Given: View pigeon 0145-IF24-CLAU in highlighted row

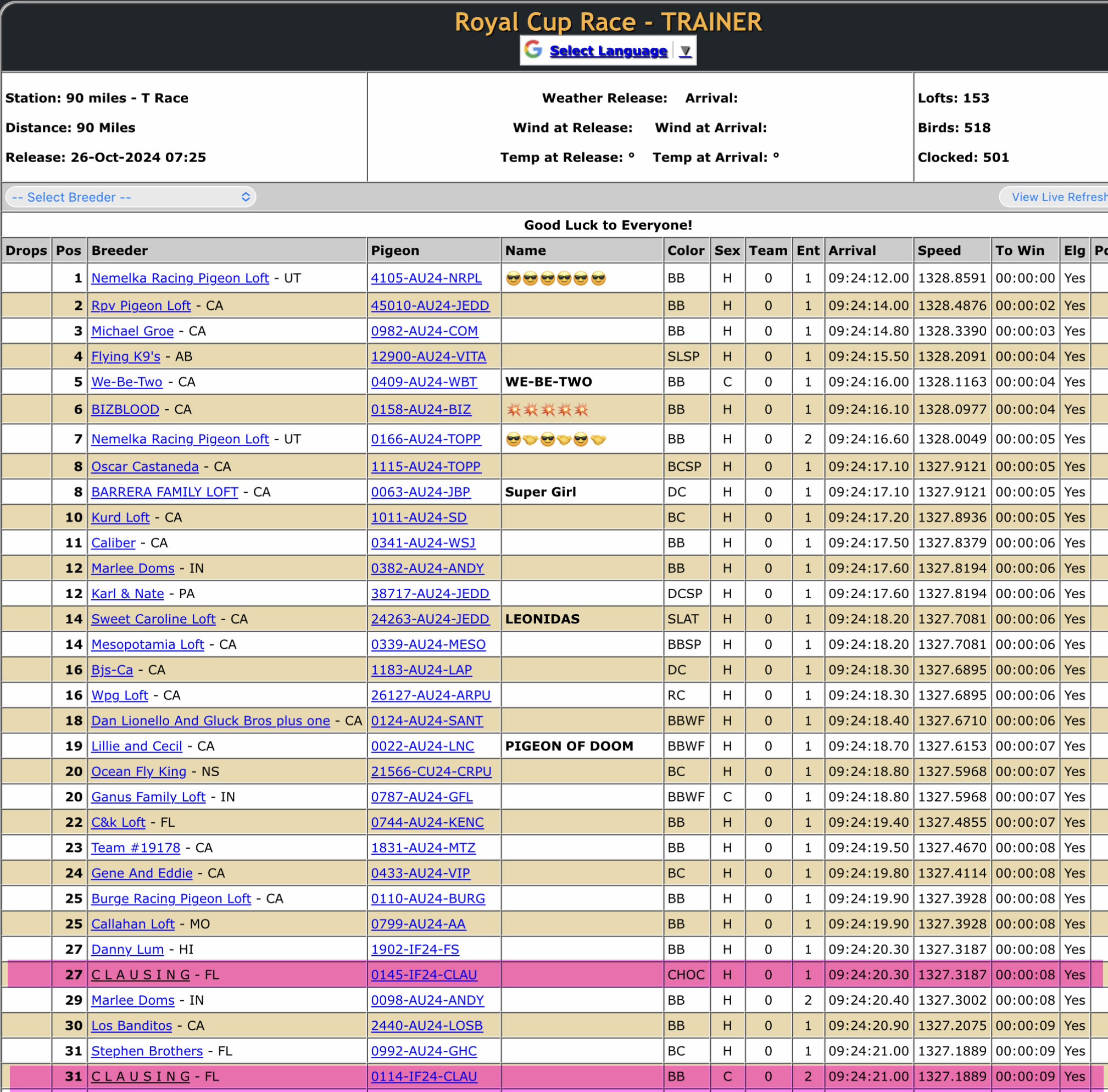Looking at the screenshot, I should click(424, 975).
